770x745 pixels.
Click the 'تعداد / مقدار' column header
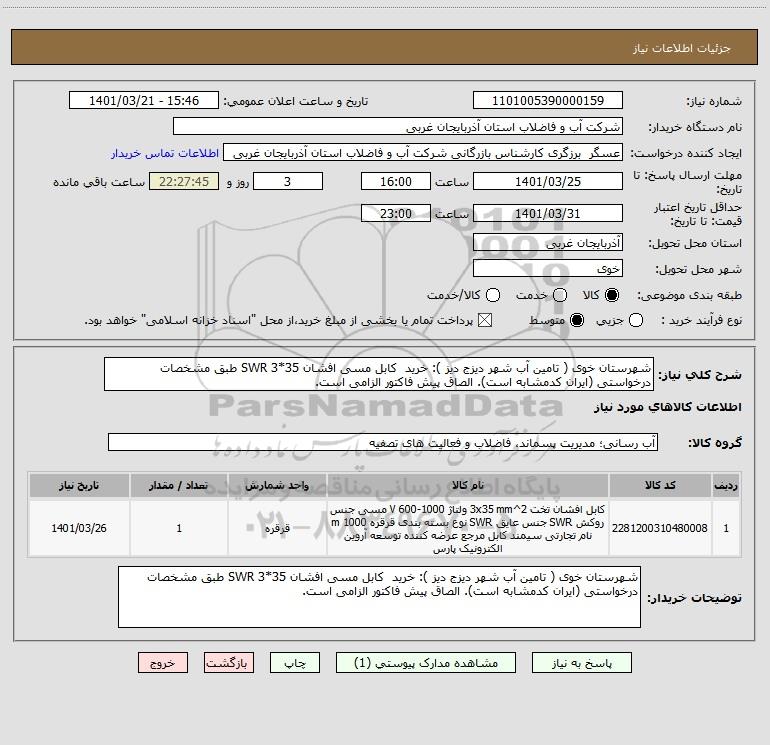[x=179, y=485]
